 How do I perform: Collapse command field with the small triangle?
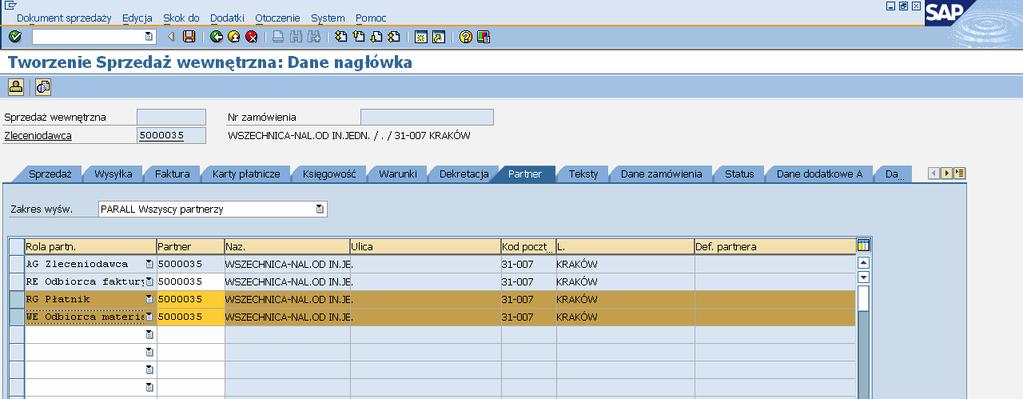click(x=171, y=37)
